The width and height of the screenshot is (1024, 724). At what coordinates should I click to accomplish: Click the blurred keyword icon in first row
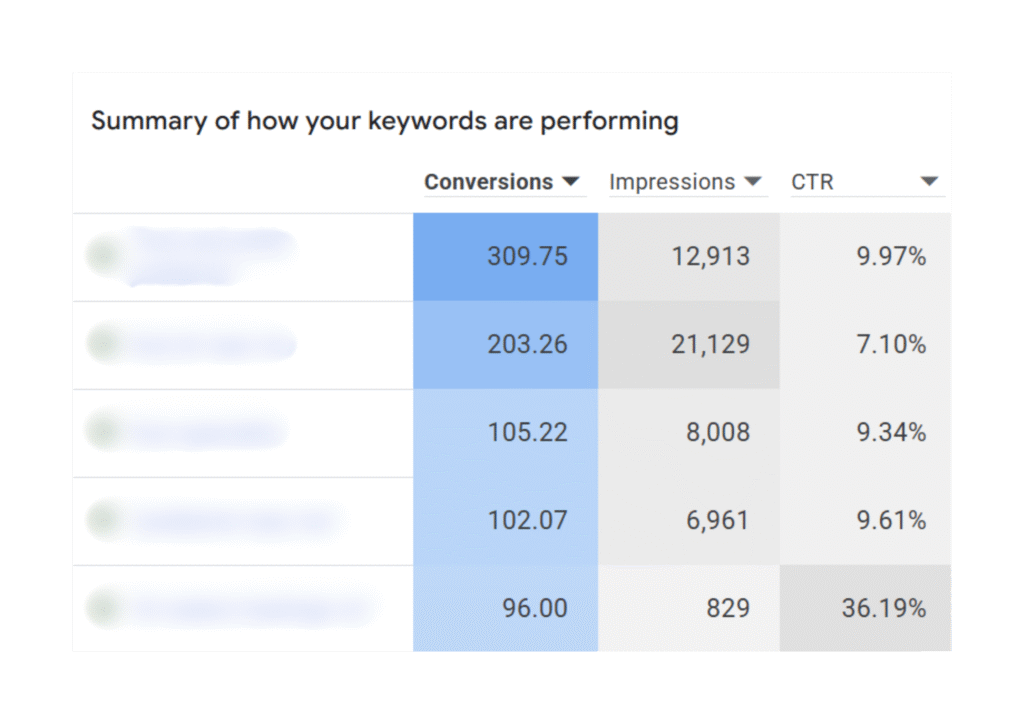pyautogui.click(x=103, y=254)
